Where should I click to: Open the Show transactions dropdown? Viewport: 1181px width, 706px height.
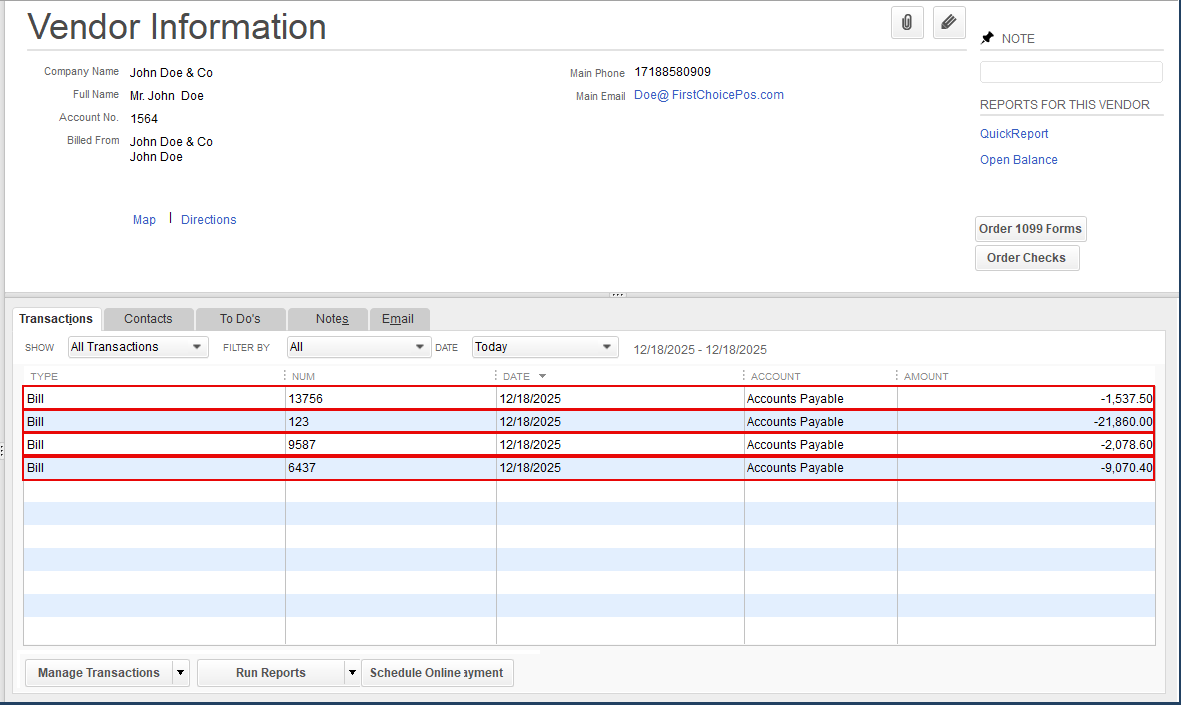pos(138,347)
